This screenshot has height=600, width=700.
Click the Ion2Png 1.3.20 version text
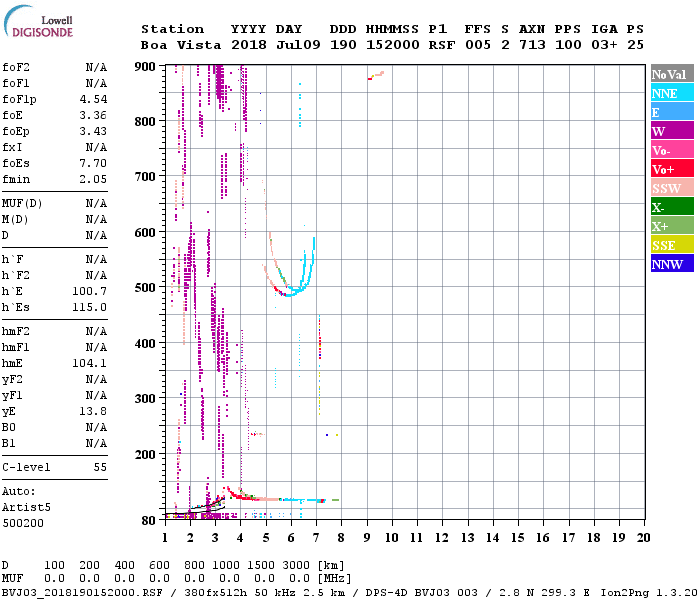649,593
